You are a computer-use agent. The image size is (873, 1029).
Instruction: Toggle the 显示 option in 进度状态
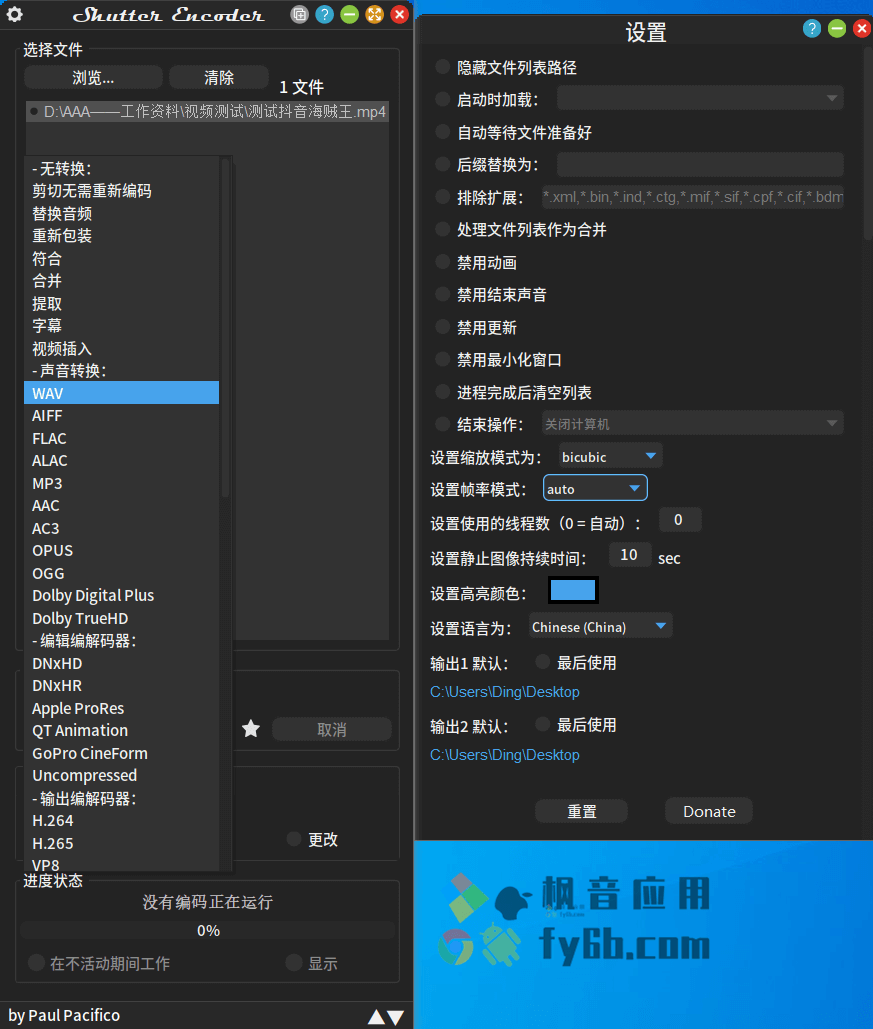(294, 963)
